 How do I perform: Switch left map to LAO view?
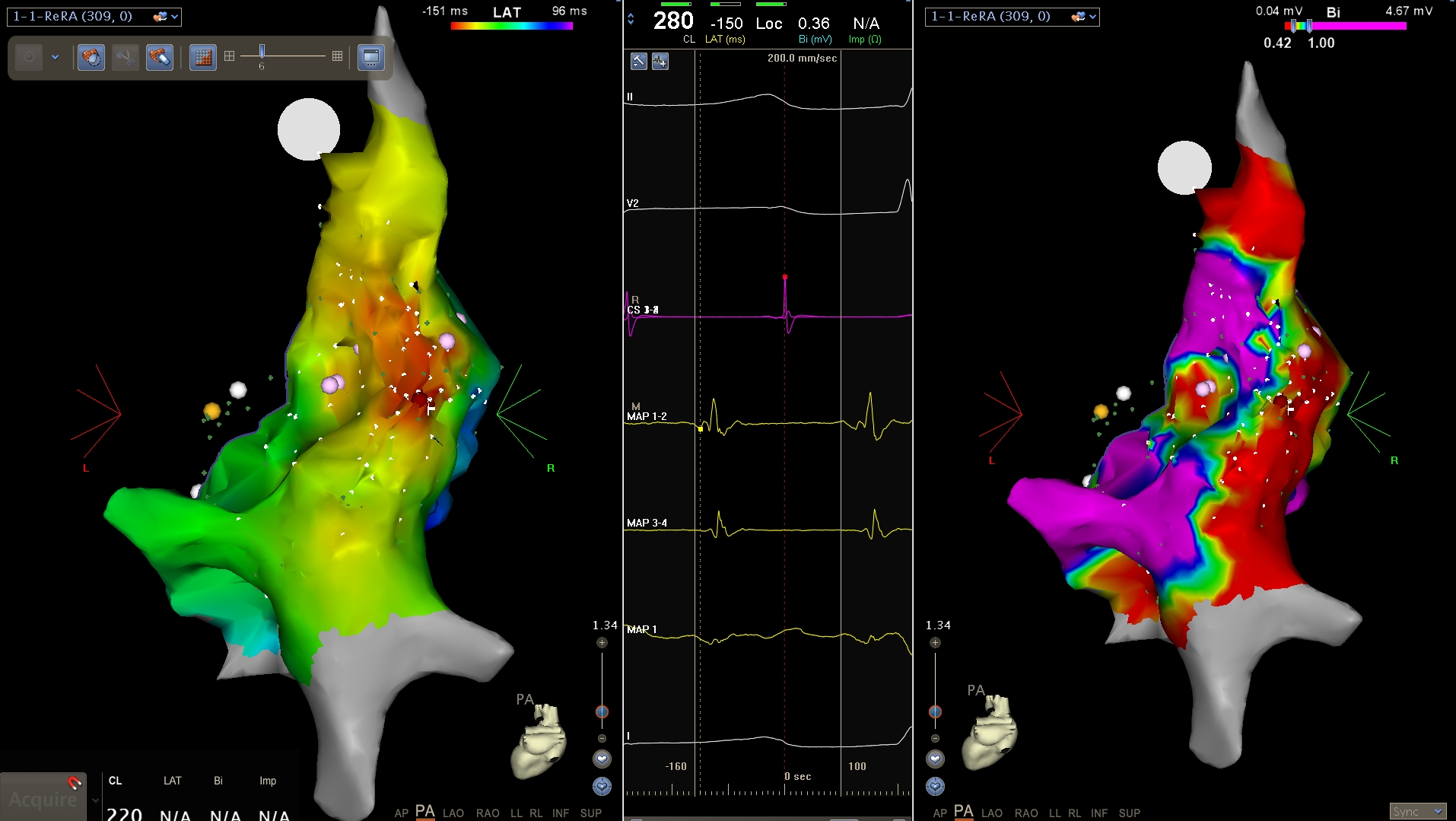453,813
